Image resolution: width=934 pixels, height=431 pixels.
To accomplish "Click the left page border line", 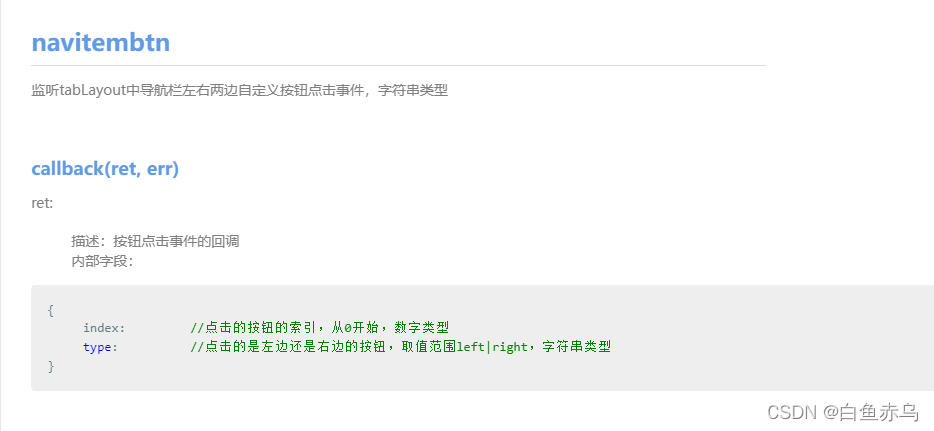I will (x=1, y=216).
